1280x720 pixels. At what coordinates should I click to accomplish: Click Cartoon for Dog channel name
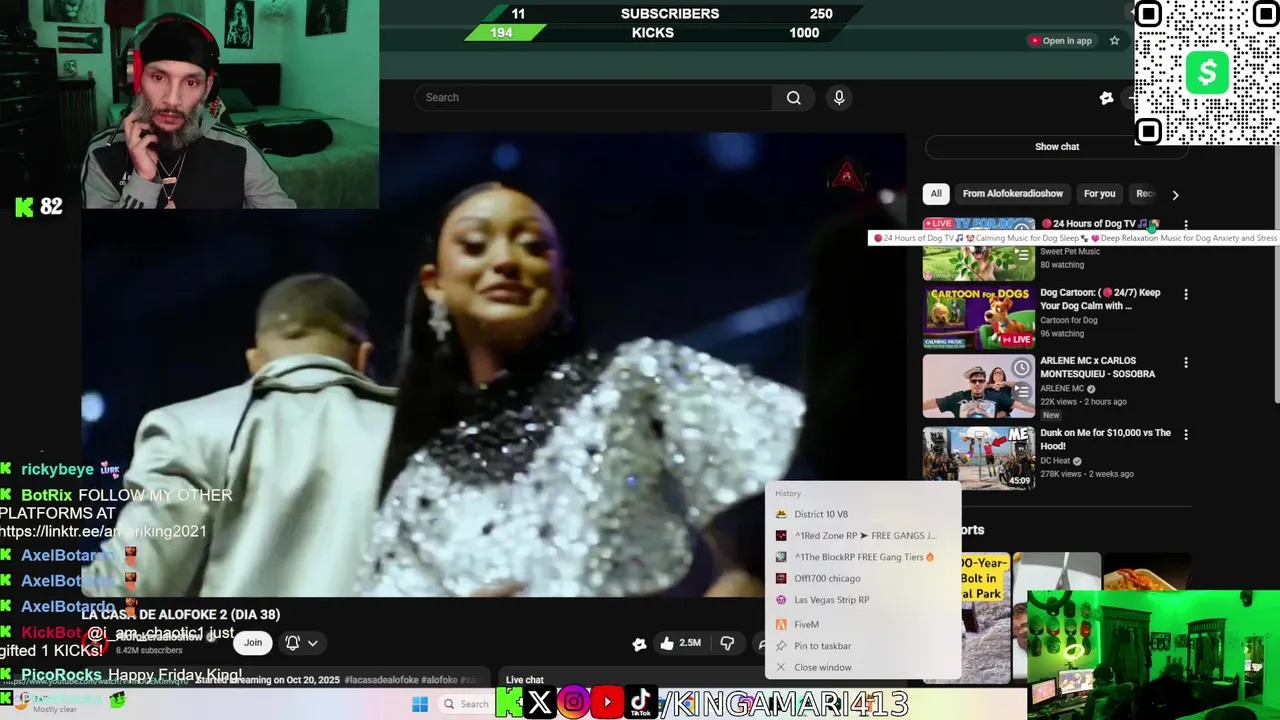[1068, 320]
